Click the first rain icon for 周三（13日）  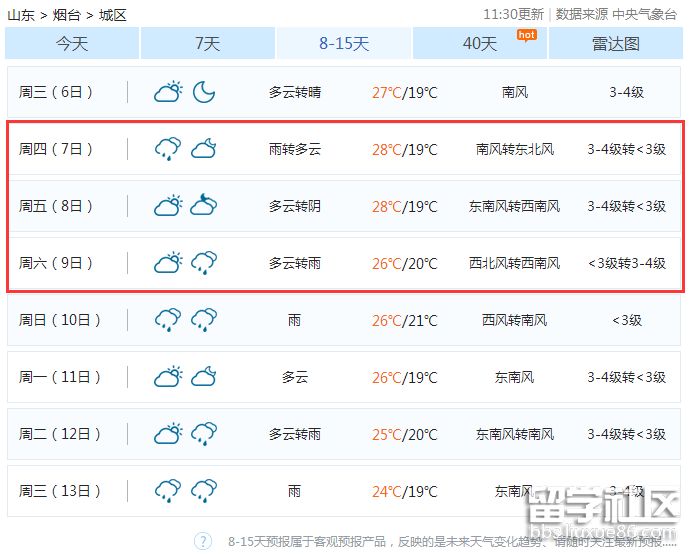(167, 491)
